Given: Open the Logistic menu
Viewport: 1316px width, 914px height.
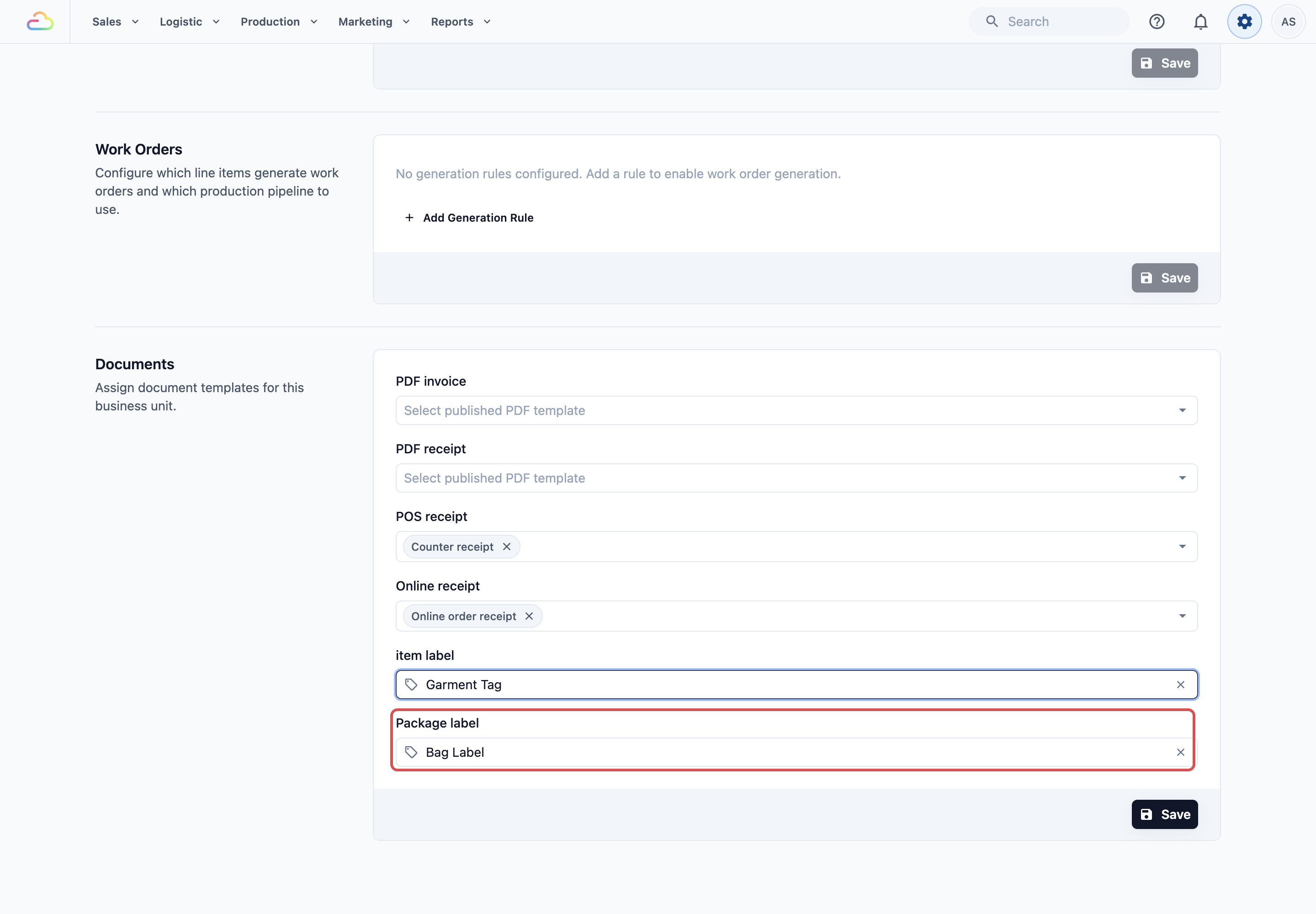Looking at the screenshot, I should (190, 21).
